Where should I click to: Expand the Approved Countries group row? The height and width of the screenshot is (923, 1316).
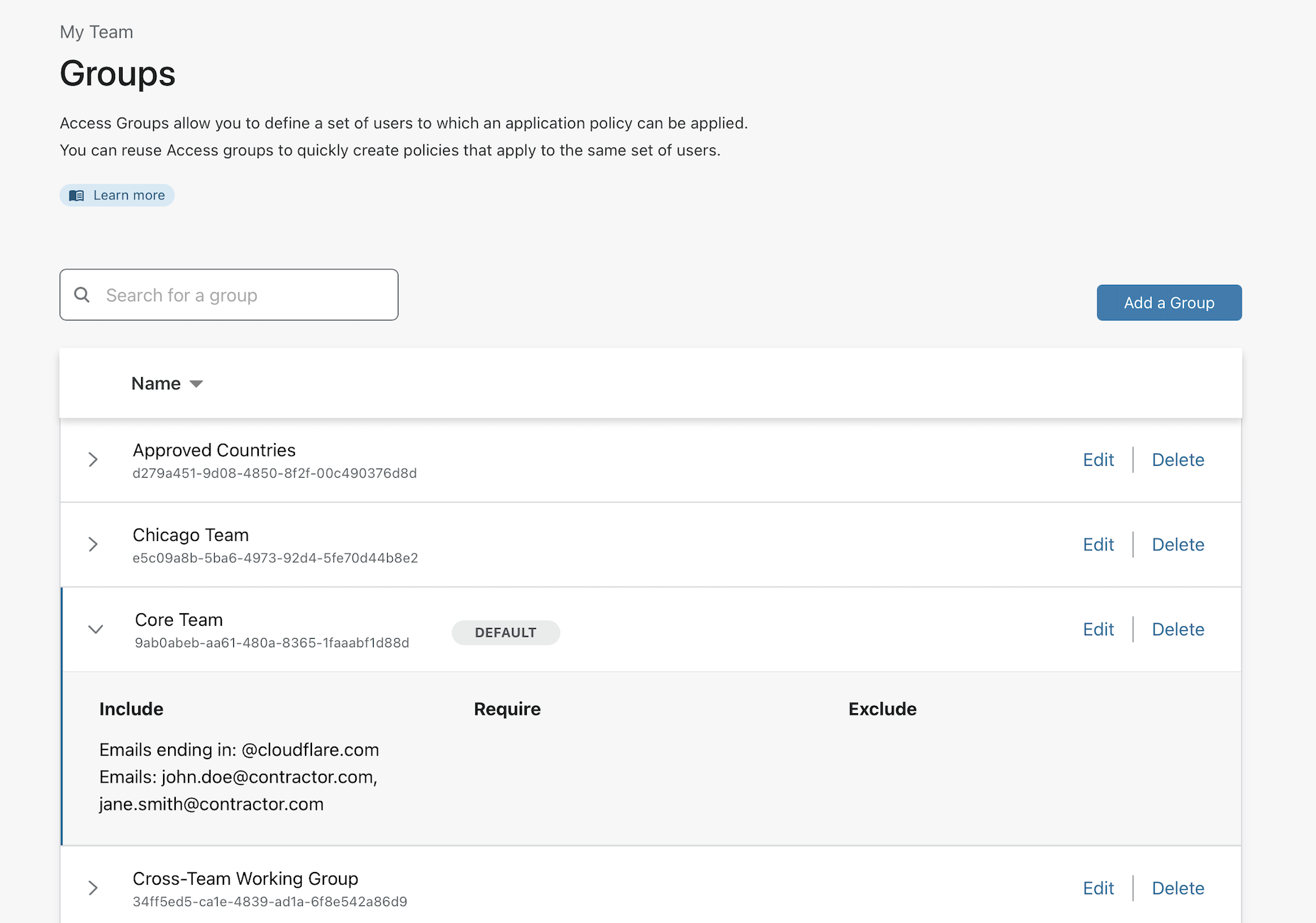tap(93, 459)
